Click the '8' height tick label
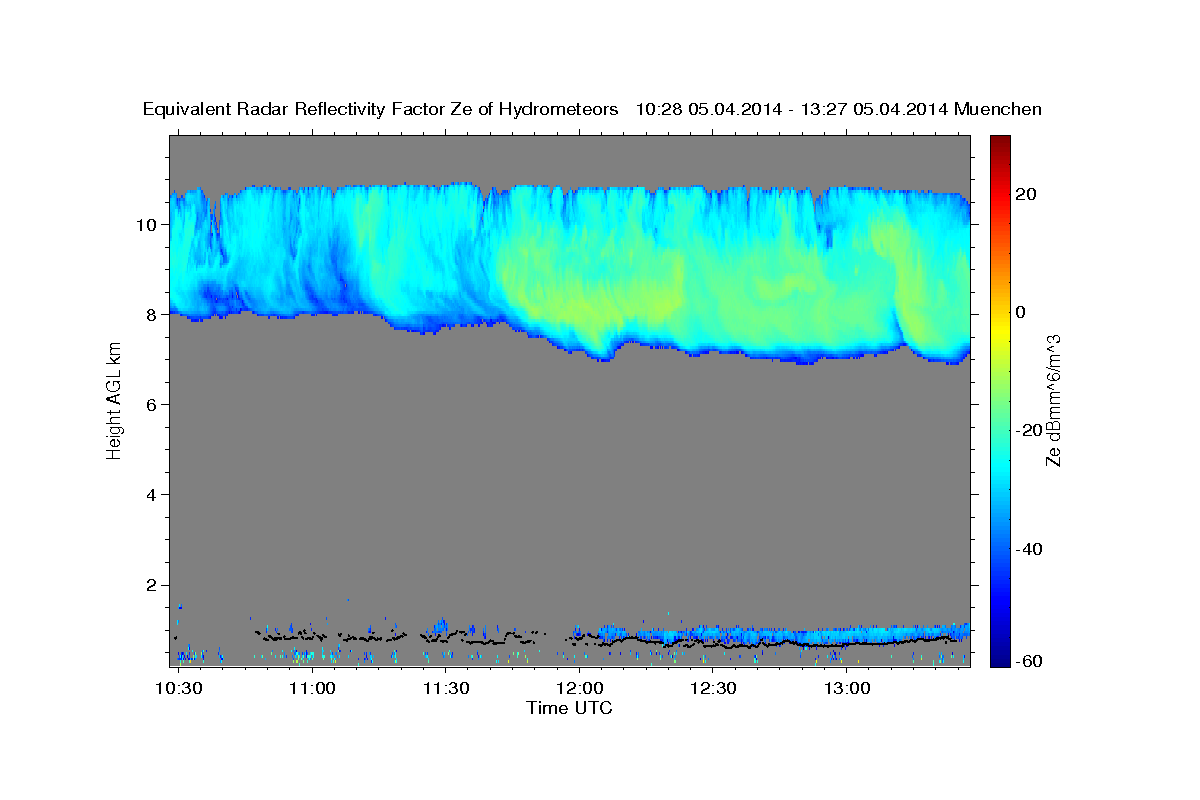This screenshot has height=800, width=1200. pyautogui.click(x=154, y=314)
